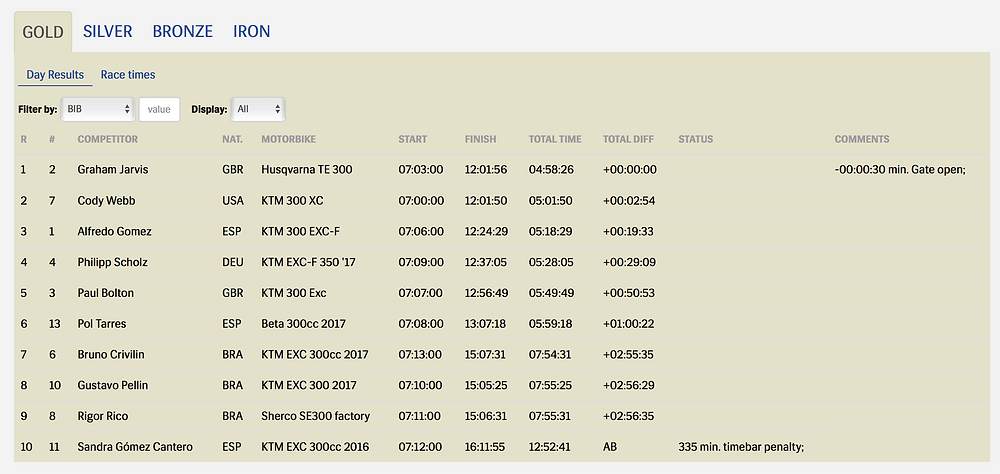Viewport: 1000px width, 474px height.
Task: Select competitor Gustavo Pellin
Action: pyautogui.click(x=113, y=385)
